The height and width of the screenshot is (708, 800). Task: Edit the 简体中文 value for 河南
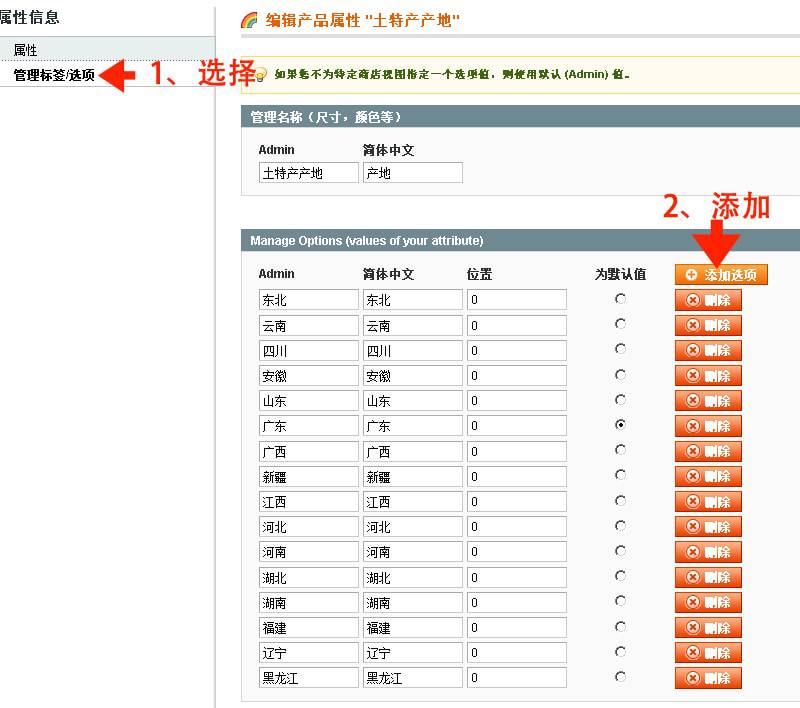click(x=412, y=552)
